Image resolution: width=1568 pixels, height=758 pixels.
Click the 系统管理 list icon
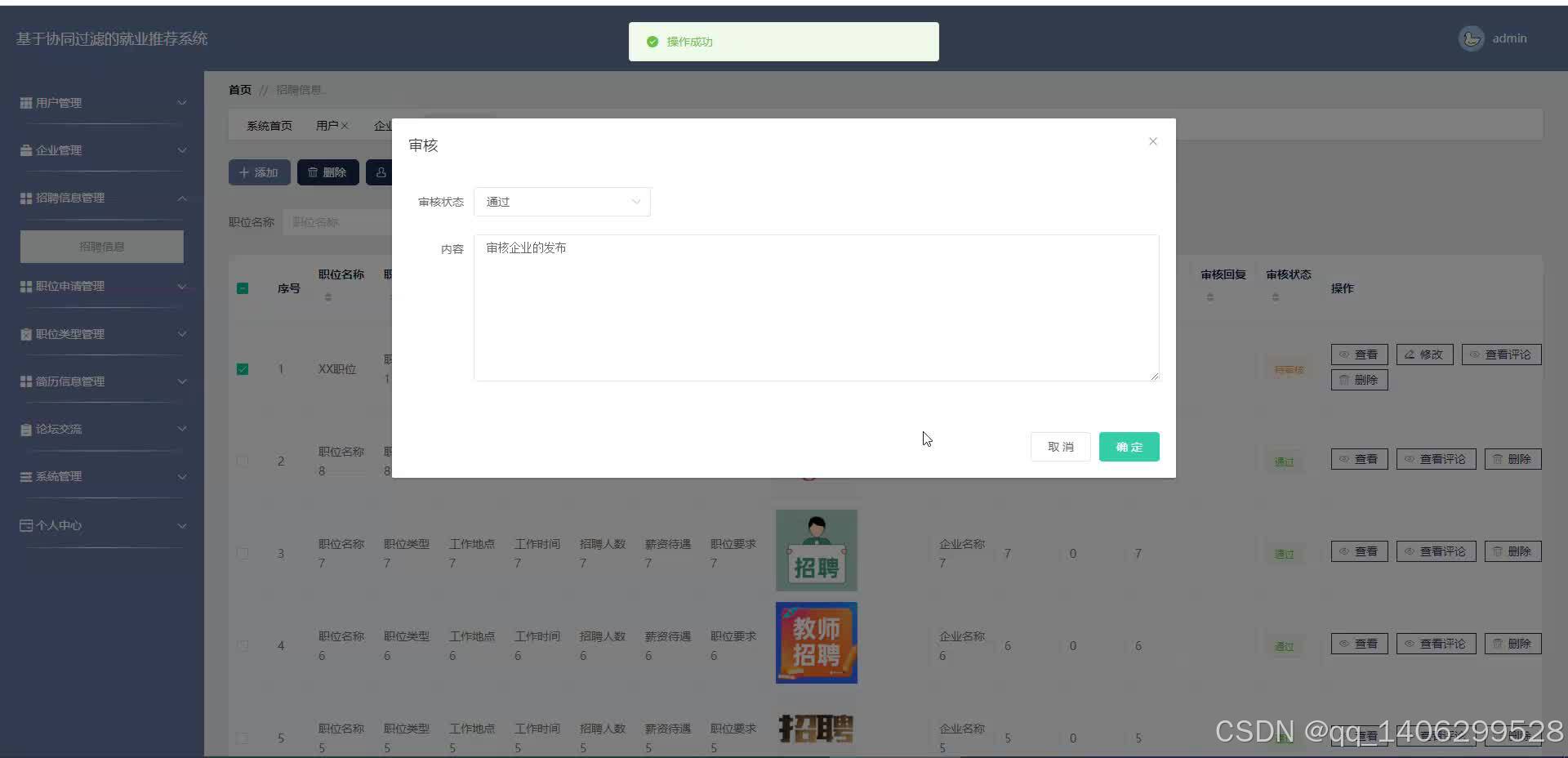26,476
